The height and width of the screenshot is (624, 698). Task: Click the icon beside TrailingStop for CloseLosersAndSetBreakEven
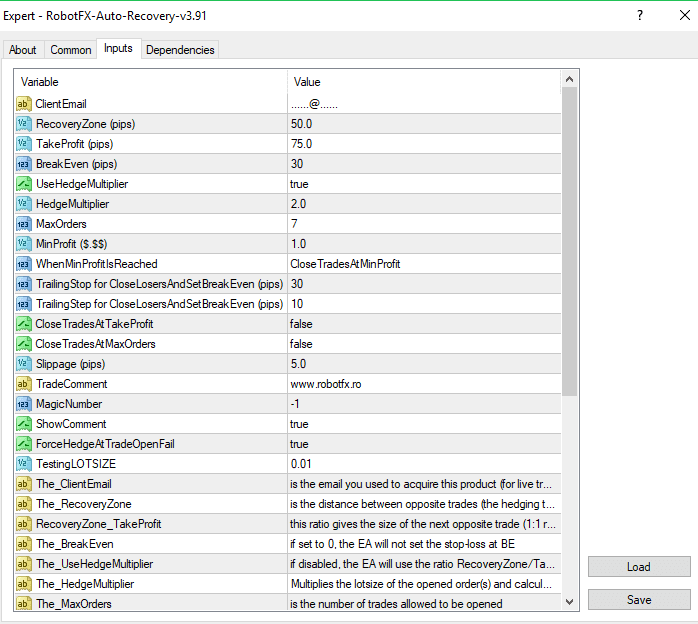[24, 284]
